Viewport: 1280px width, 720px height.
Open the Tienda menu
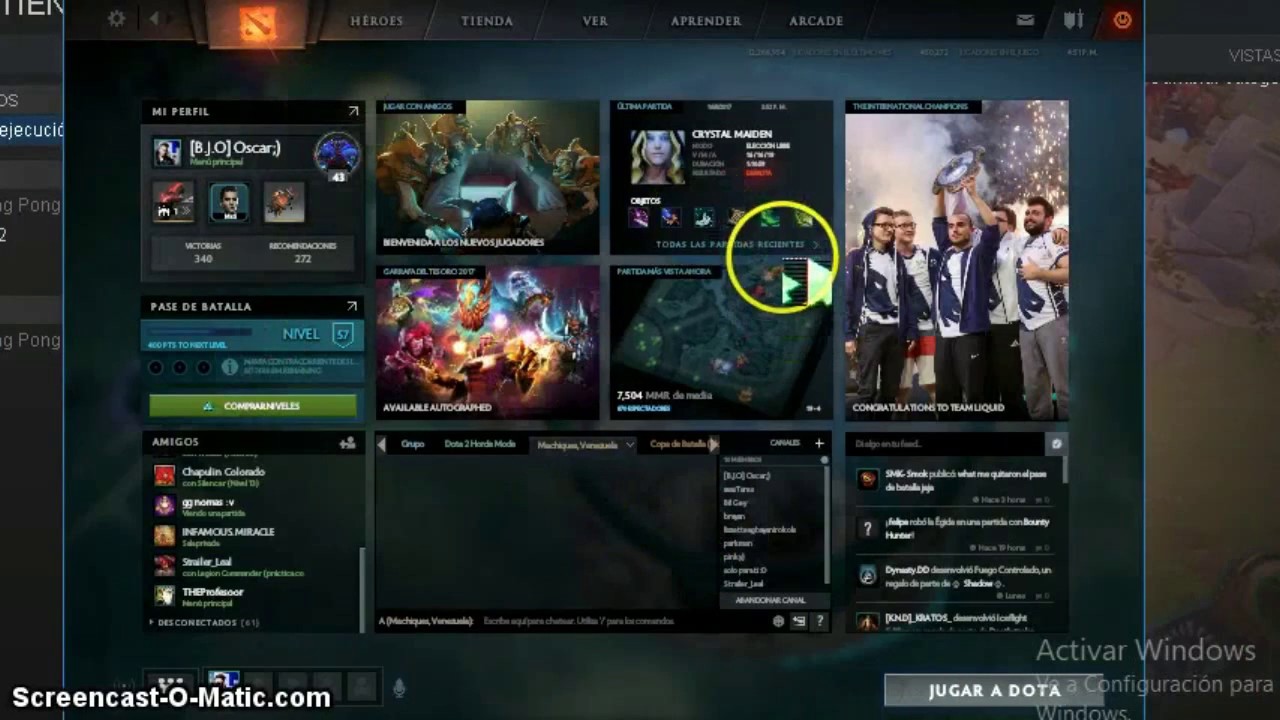(x=487, y=21)
